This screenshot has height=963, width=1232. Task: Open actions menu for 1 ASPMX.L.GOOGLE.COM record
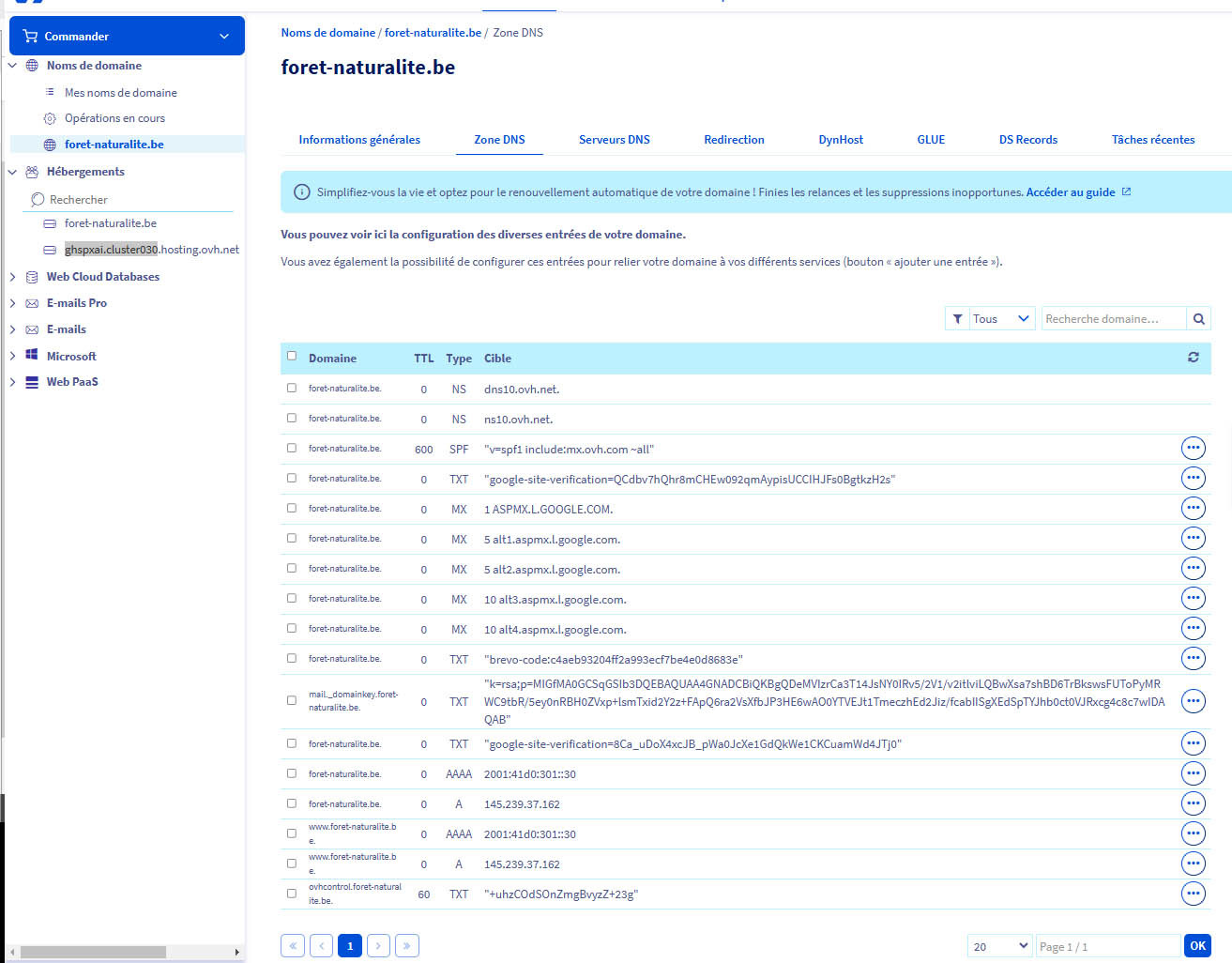coord(1193,509)
